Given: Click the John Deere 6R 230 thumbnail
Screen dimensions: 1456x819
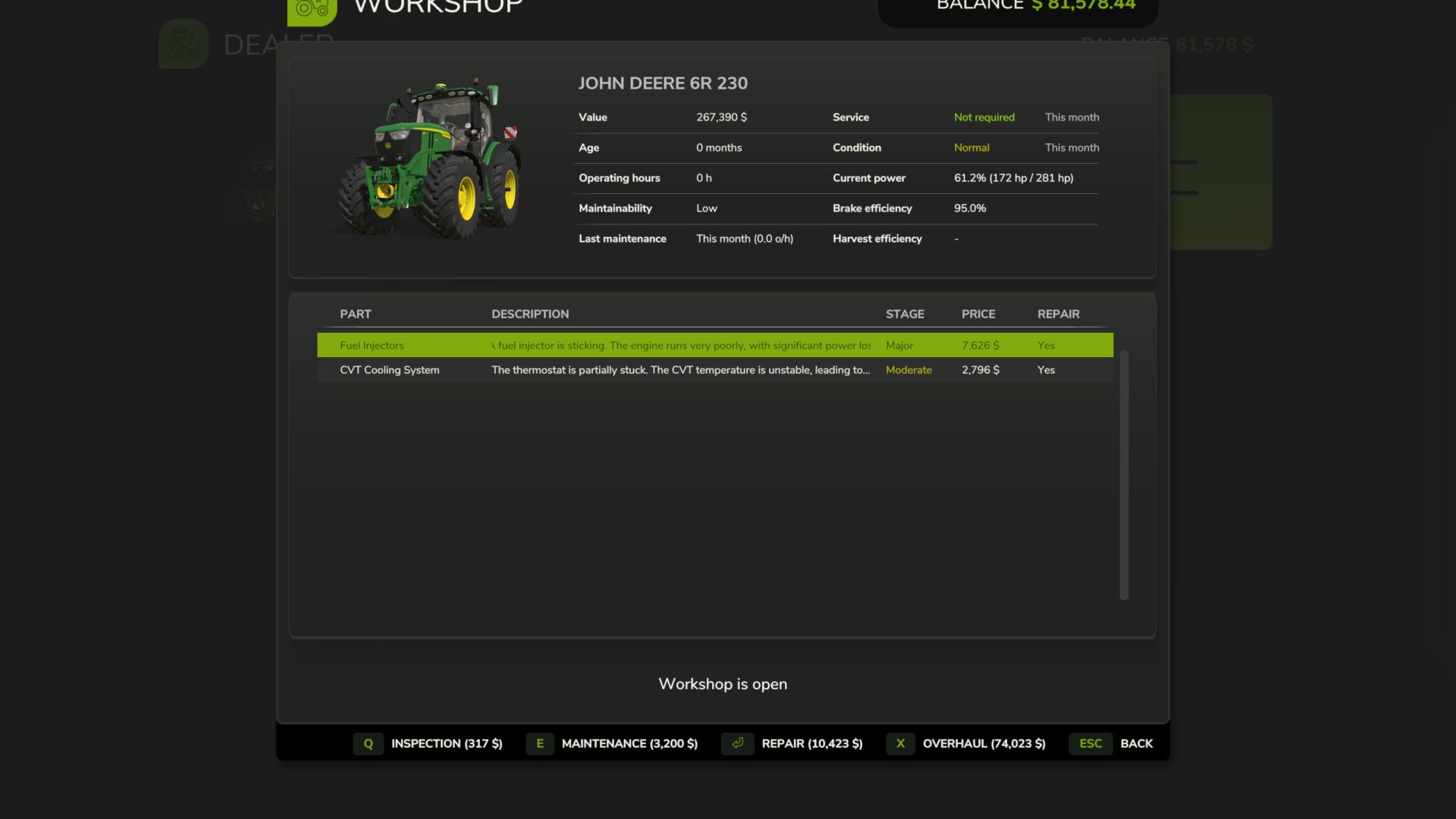Looking at the screenshot, I should 429,158.
